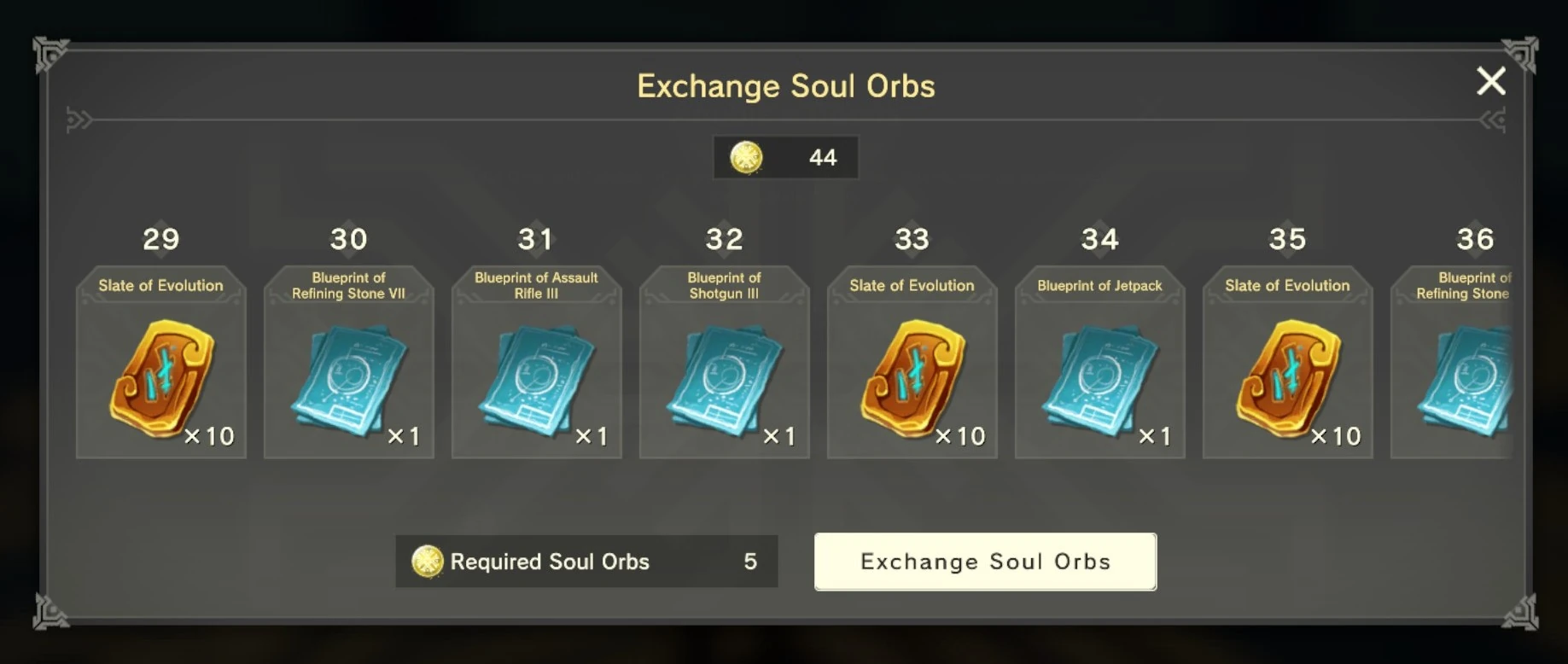Click the Slate of Evolution icon in slot 29
Screen dimensions: 1568x664
click(160, 376)
